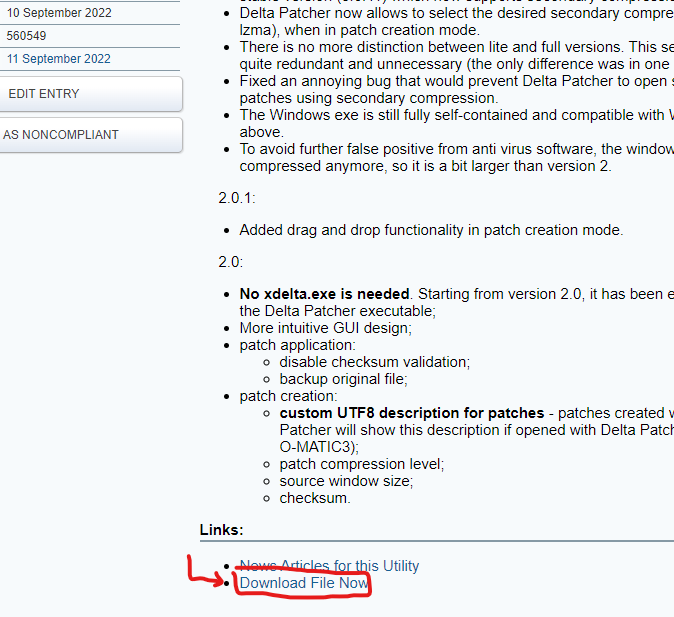Click 'Fixed an annoying bug' bullet text
Viewport: 674px width, 617px height.
click(456, 89)
